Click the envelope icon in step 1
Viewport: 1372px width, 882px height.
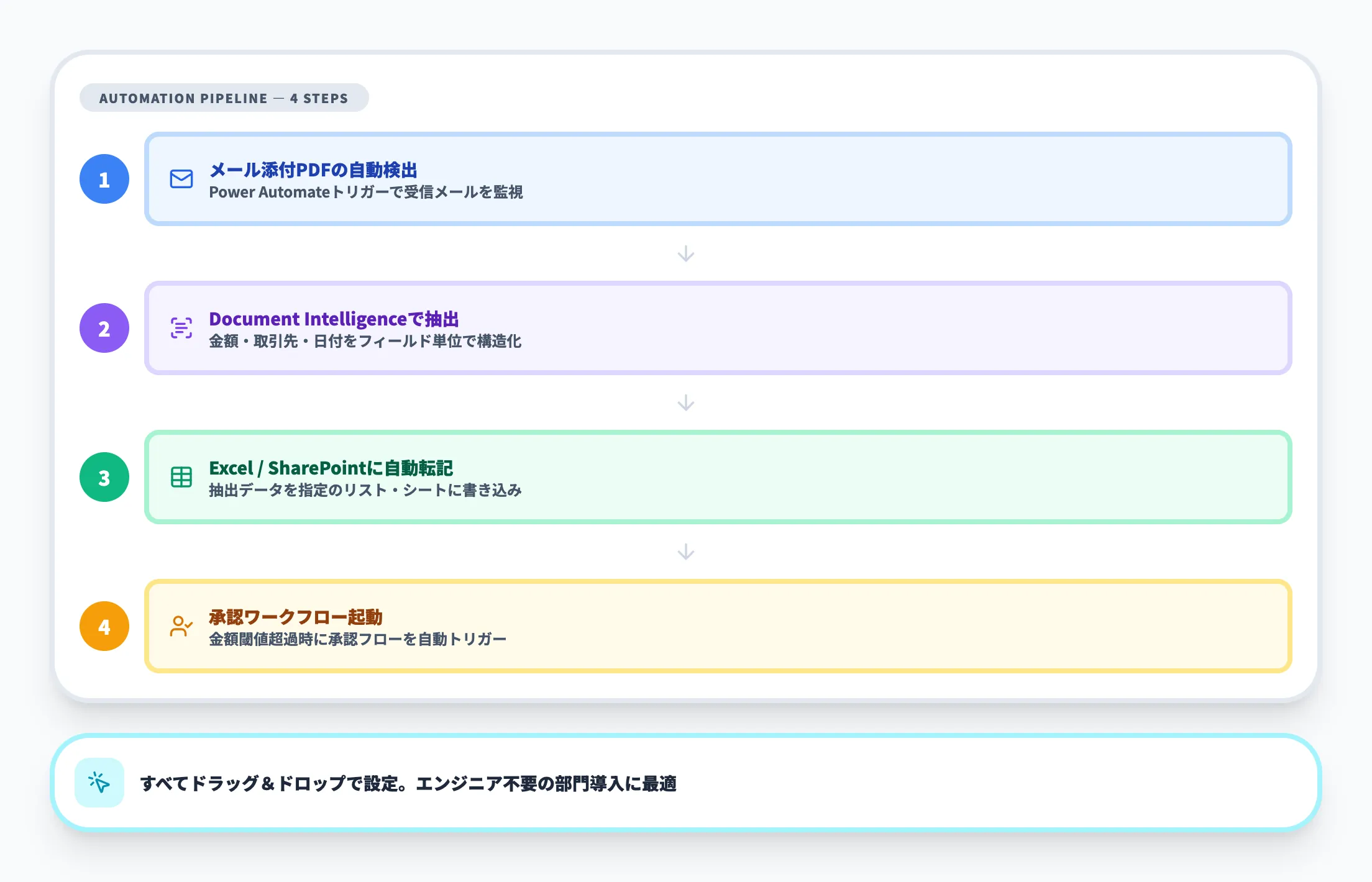(180, 180)
